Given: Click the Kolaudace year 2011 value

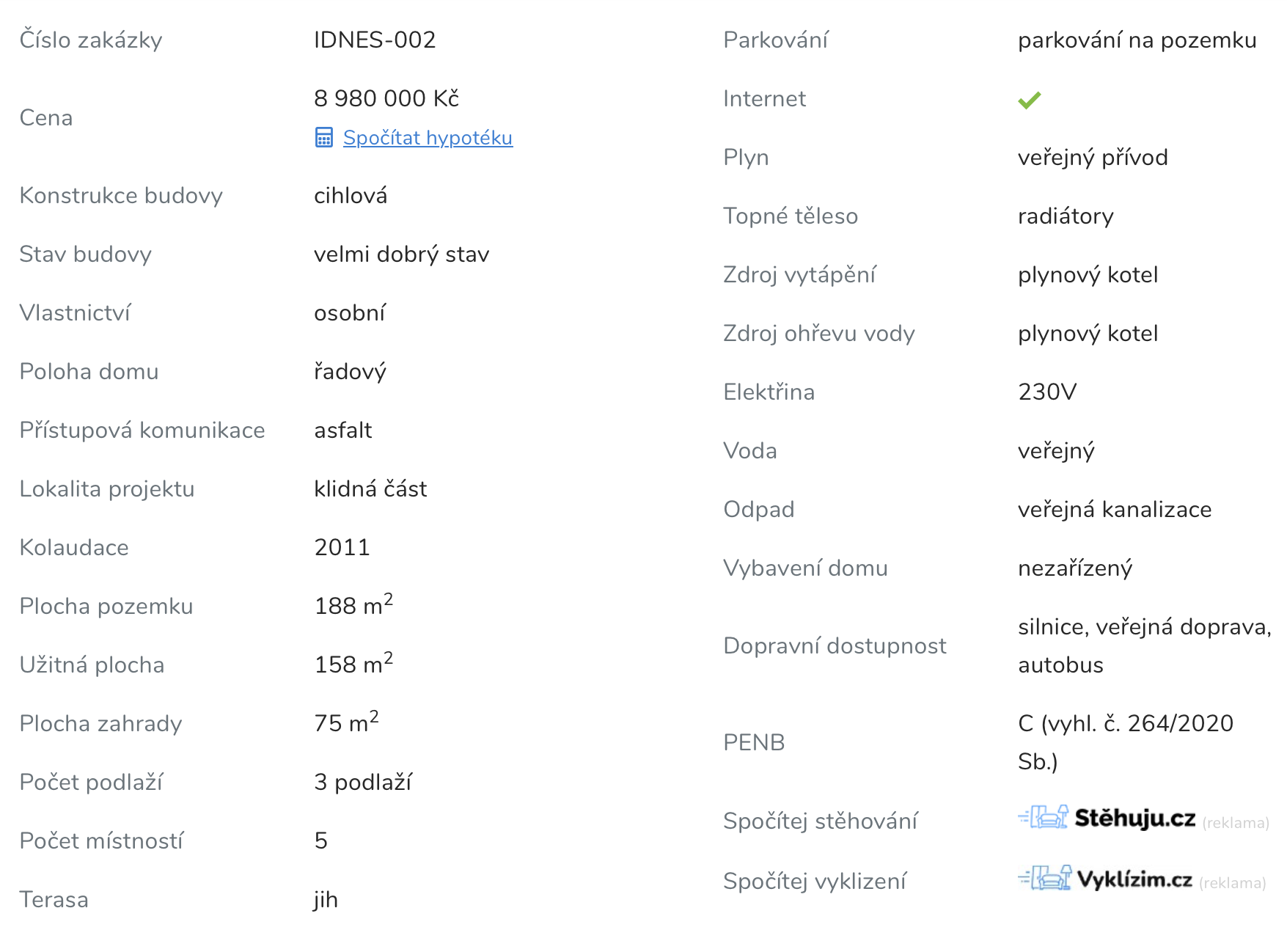Looking at the screenshot, I should [342, 547].
